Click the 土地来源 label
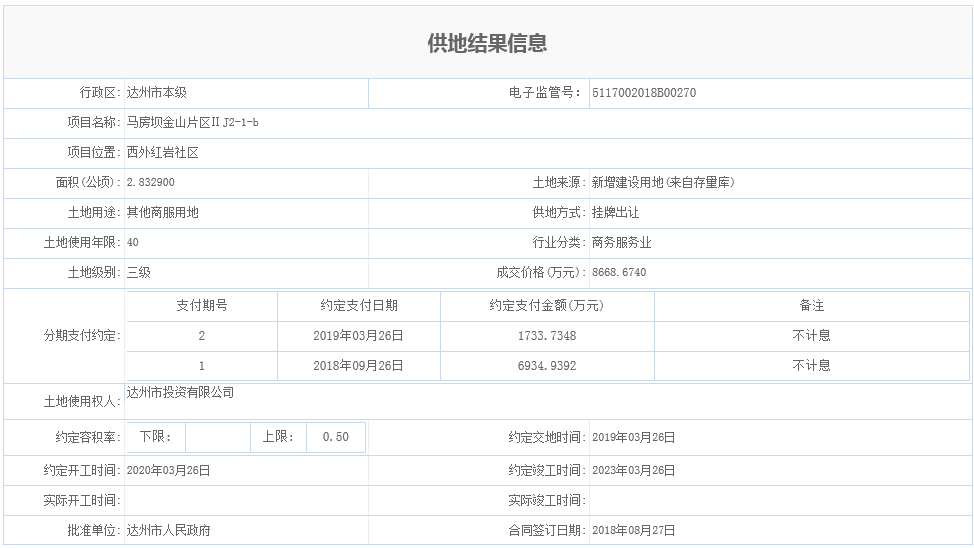 click(559, 182)
